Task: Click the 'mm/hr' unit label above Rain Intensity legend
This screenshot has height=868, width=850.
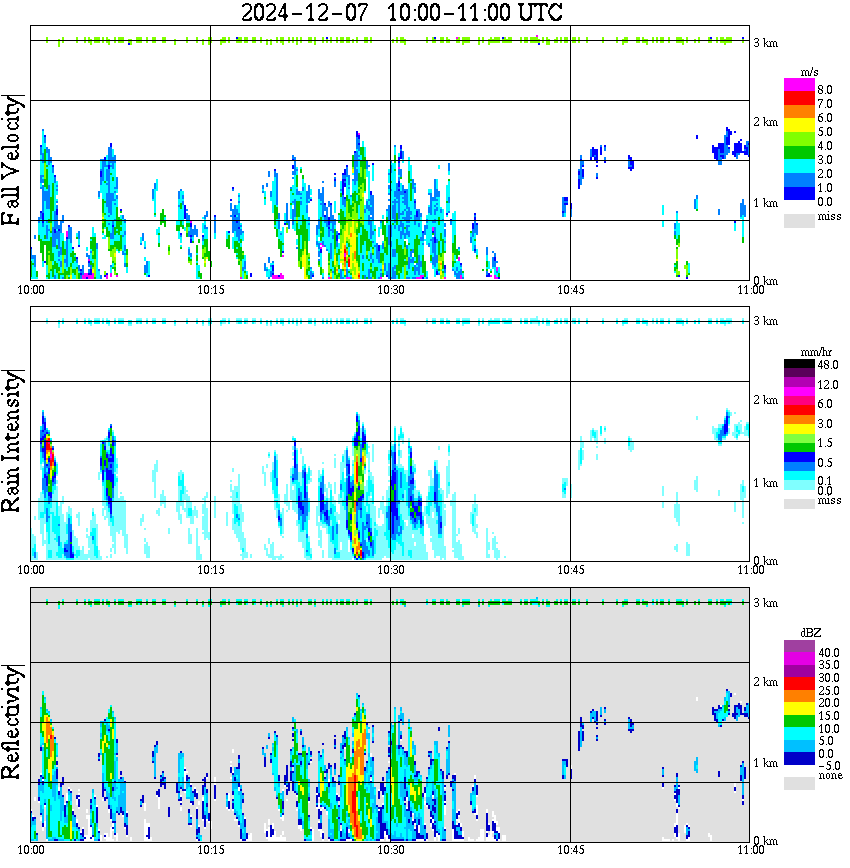Action: tap(817, 353)
